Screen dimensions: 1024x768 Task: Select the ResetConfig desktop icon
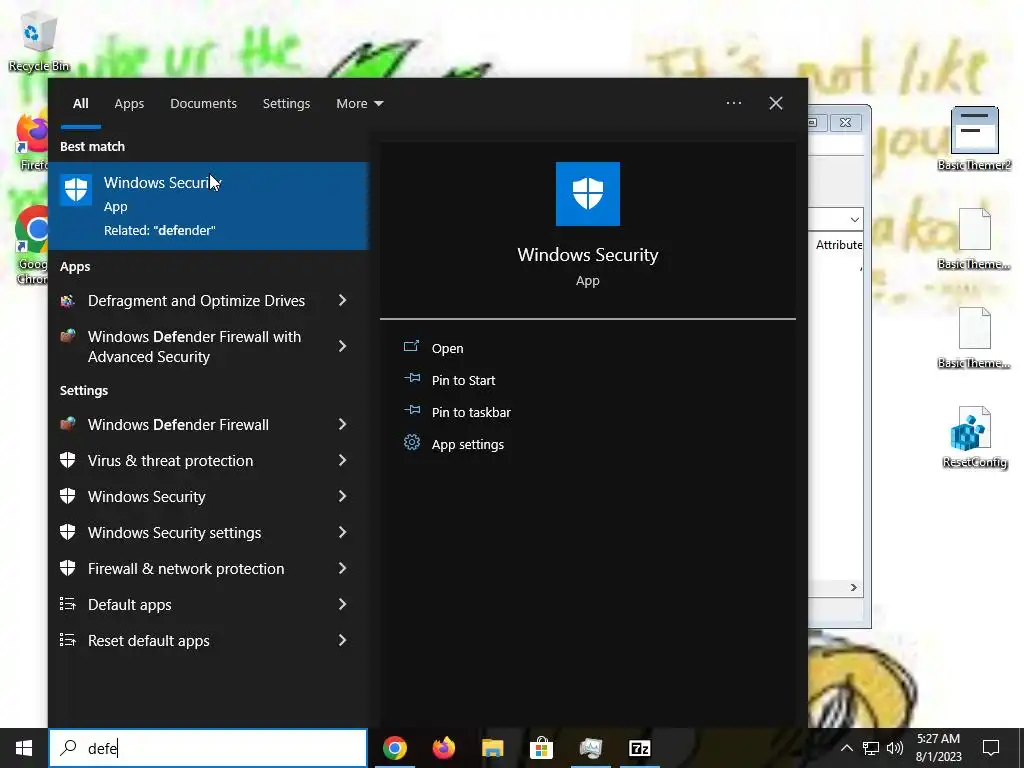974,437
